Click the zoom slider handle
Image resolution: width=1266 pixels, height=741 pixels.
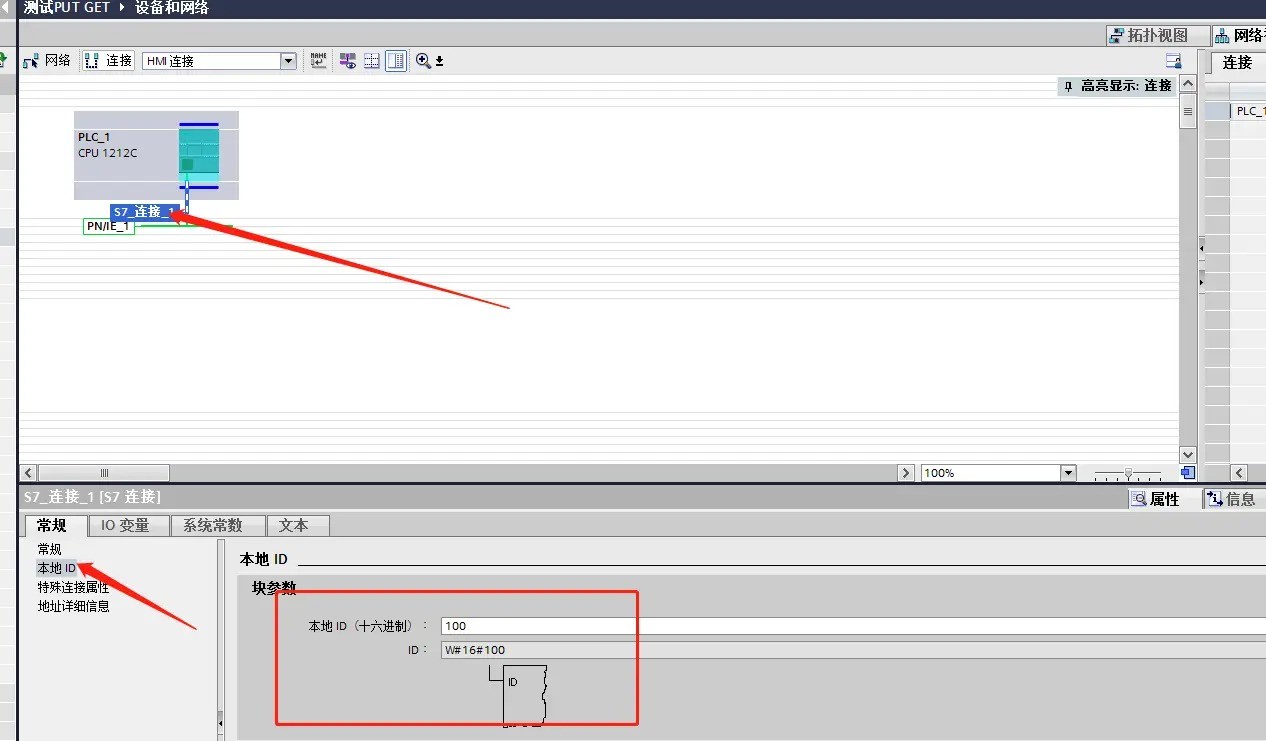tap(1129, 473)
